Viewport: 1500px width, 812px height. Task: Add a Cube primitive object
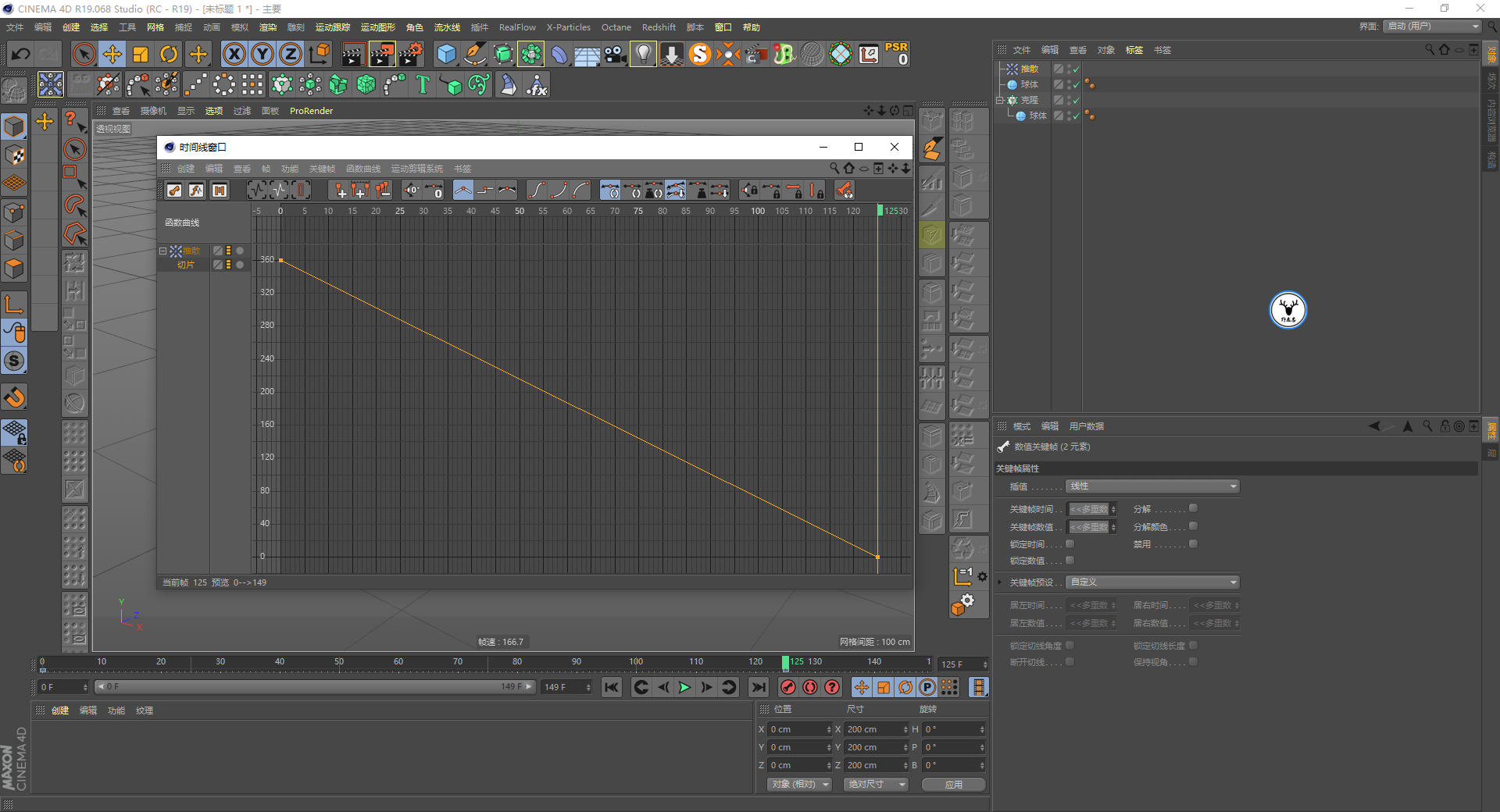tap(446, 54)
